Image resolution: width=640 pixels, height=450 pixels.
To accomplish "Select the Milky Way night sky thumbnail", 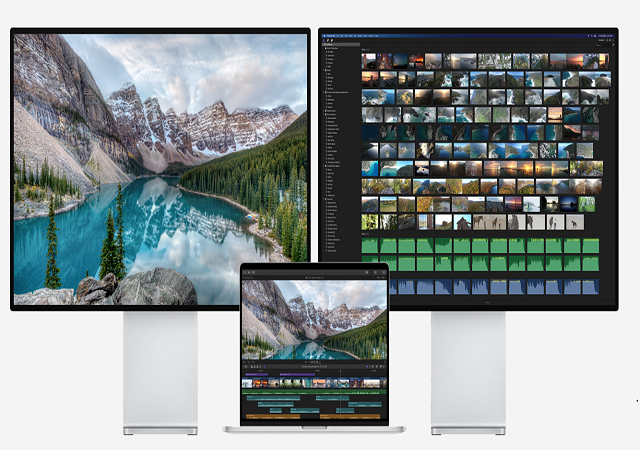I will pos(400,61).
